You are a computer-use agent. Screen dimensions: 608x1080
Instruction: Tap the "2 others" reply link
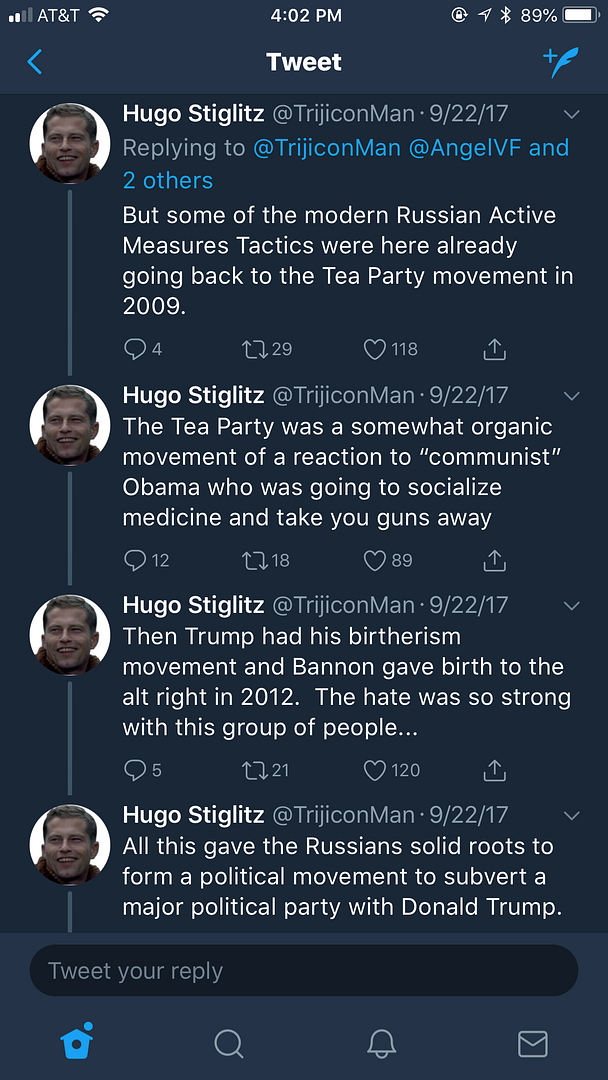pos(168,181)
